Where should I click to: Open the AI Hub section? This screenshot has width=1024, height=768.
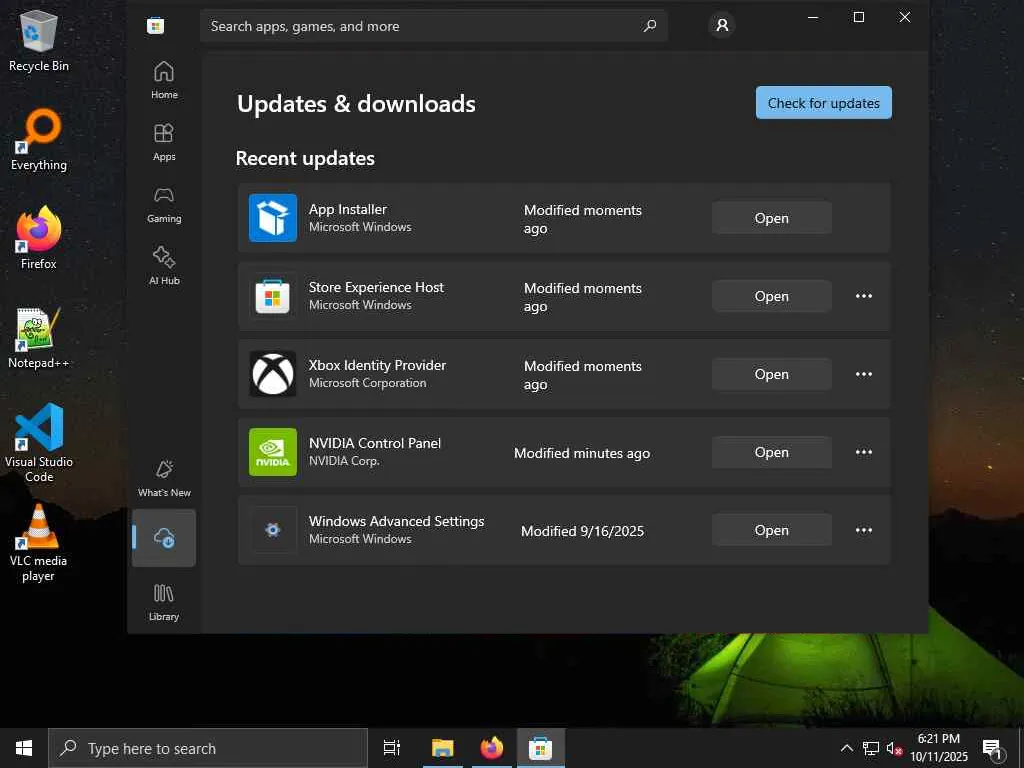164,266
